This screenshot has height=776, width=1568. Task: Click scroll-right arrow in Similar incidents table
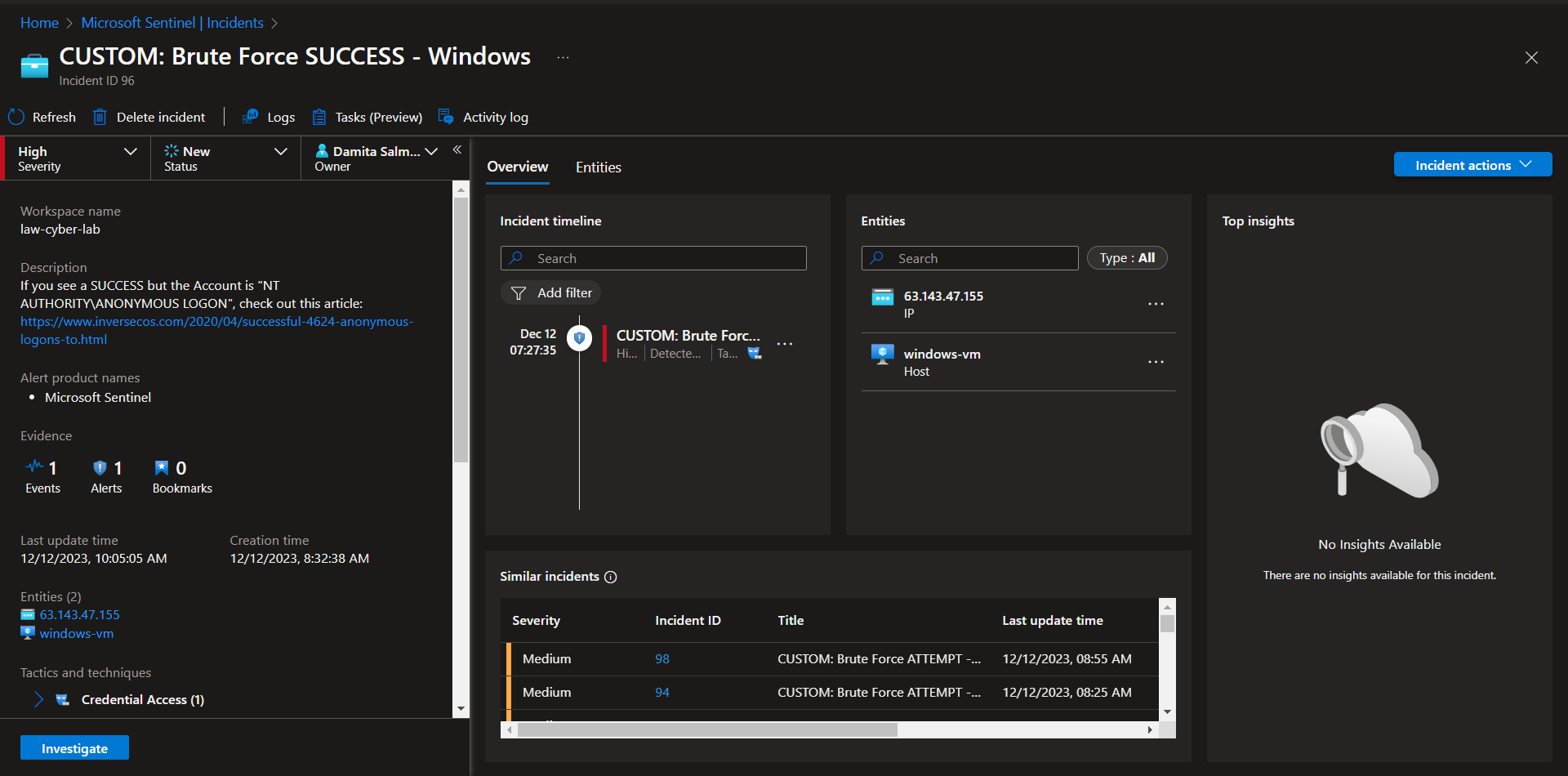point(1150,729)
